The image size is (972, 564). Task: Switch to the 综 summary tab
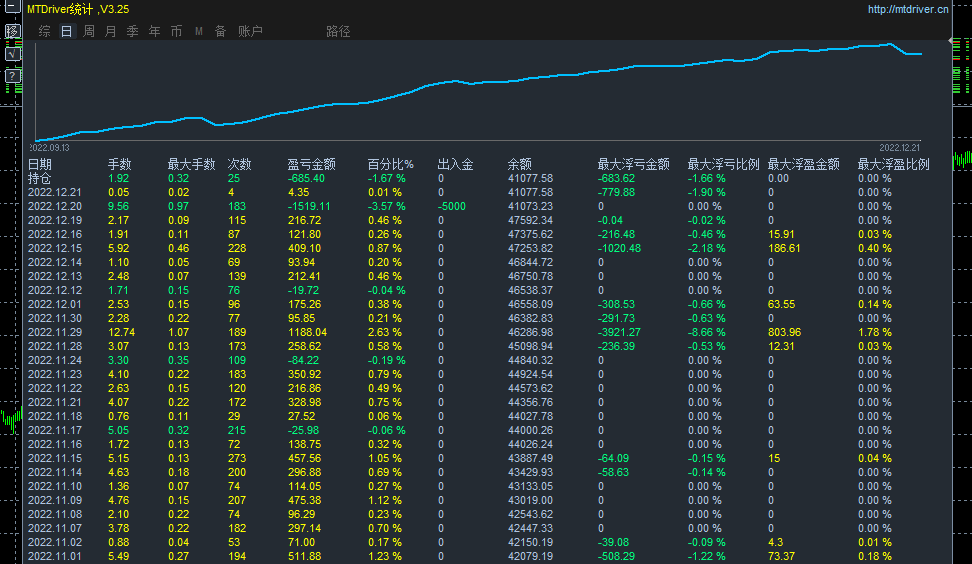pyautogui.click(x=44, y=31)
